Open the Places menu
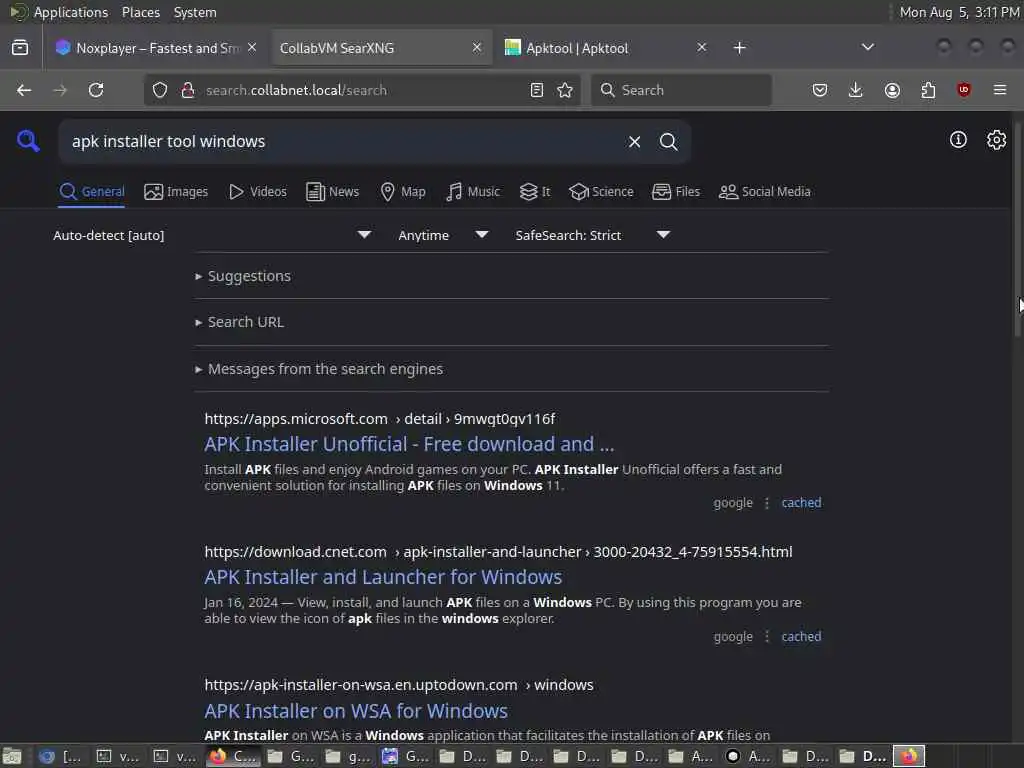Viewport: 1024px width, 768px height. [140, 12]
